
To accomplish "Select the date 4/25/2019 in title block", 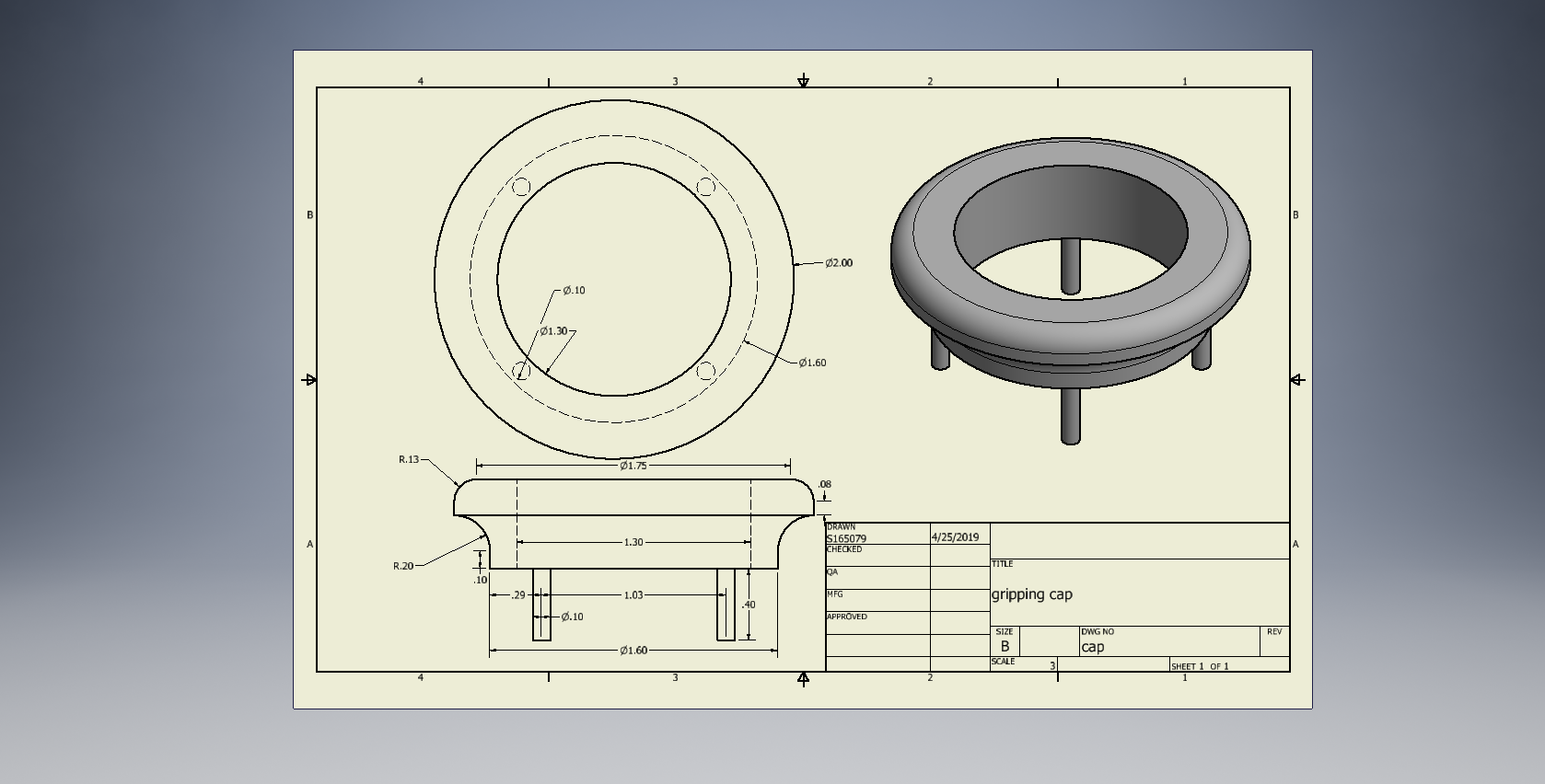I will coord(956,537).
